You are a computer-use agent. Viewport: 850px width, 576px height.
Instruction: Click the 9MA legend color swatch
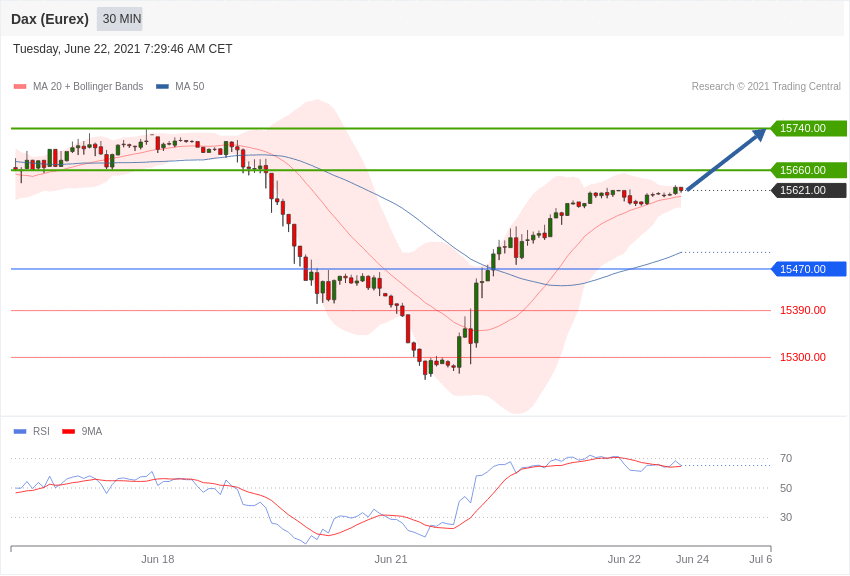coord(68,432)
